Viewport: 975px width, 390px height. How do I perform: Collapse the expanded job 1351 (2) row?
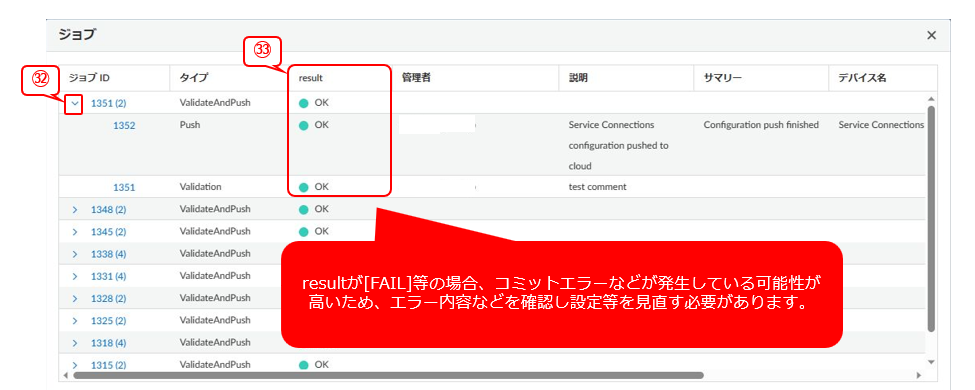pyautogui.click(x=75, y=104)
